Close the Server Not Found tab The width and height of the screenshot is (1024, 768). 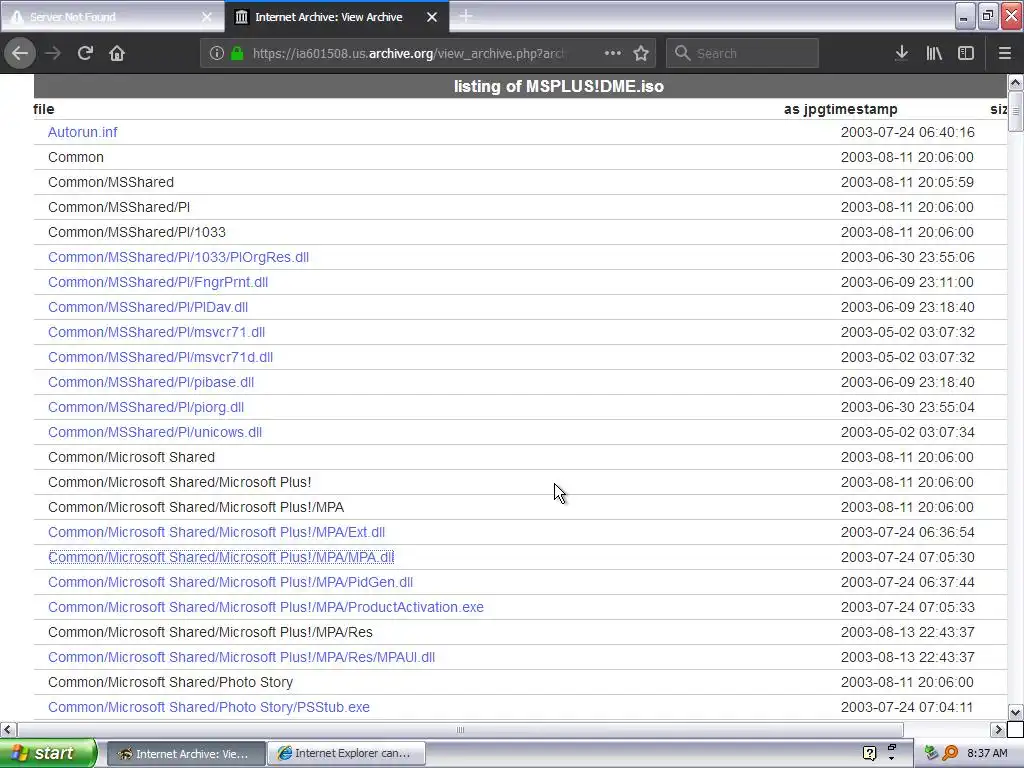pos(206,17)
